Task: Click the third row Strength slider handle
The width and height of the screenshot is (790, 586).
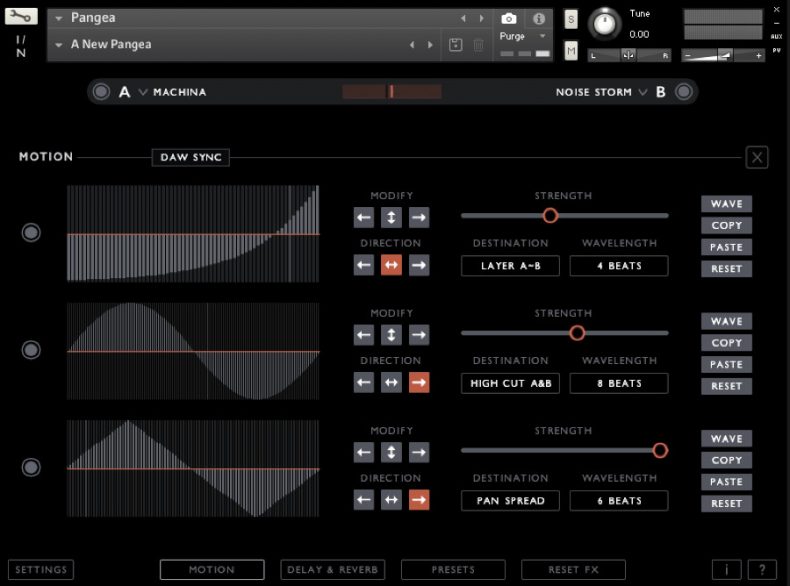Action: [660, 451]
